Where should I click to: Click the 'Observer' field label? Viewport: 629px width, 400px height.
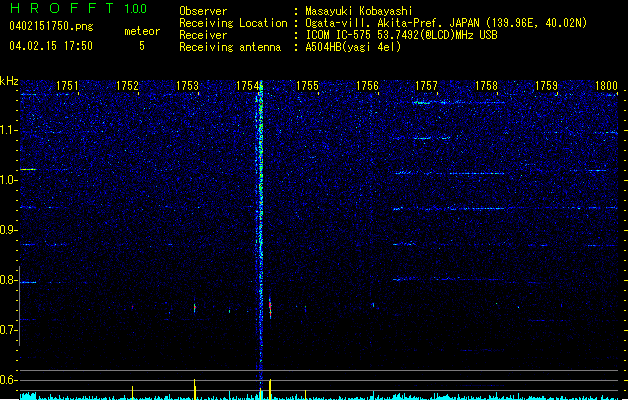pyautogui.click(x=203, y=11)
